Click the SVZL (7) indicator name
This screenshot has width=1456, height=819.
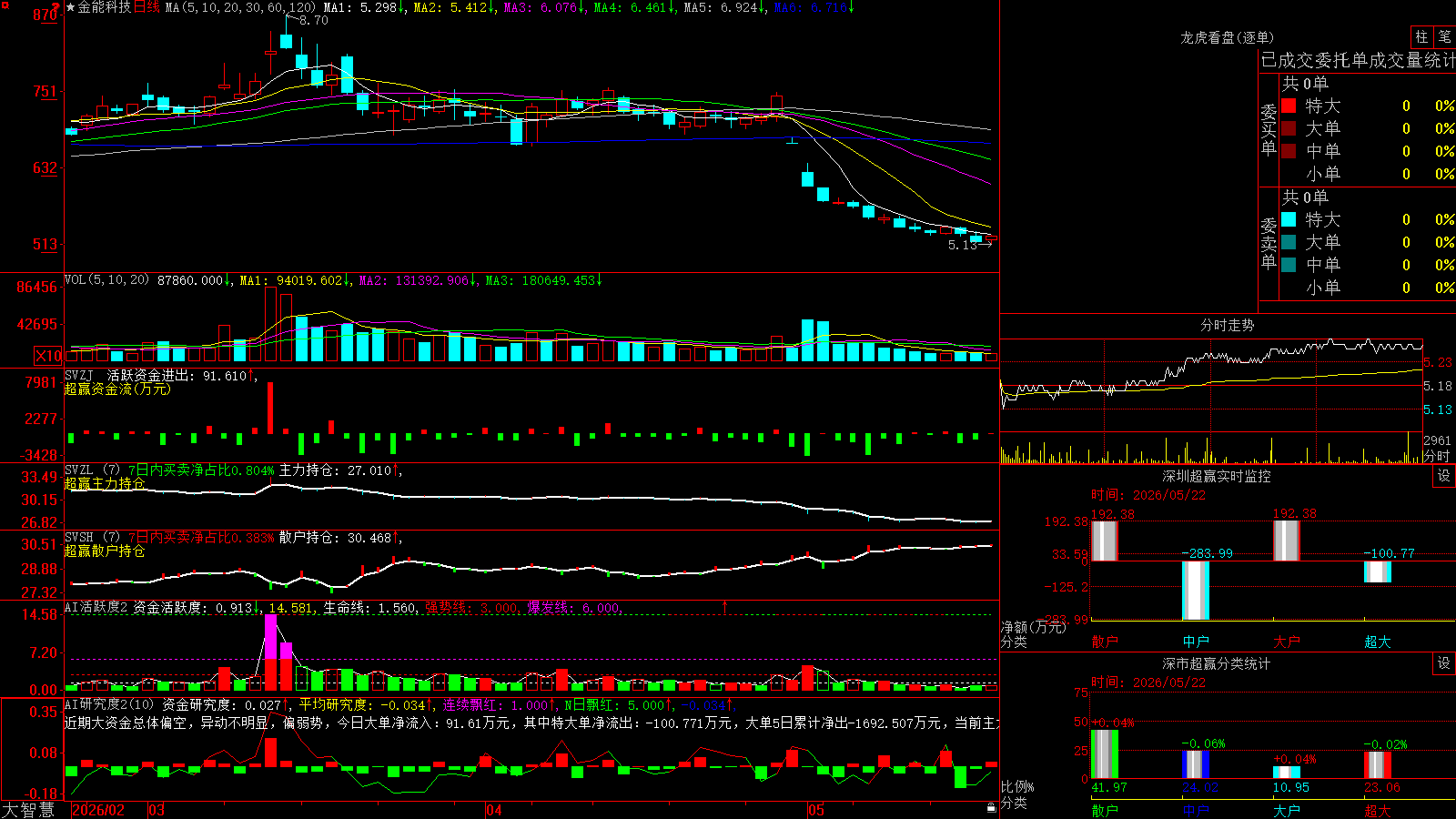click(92, 470)
